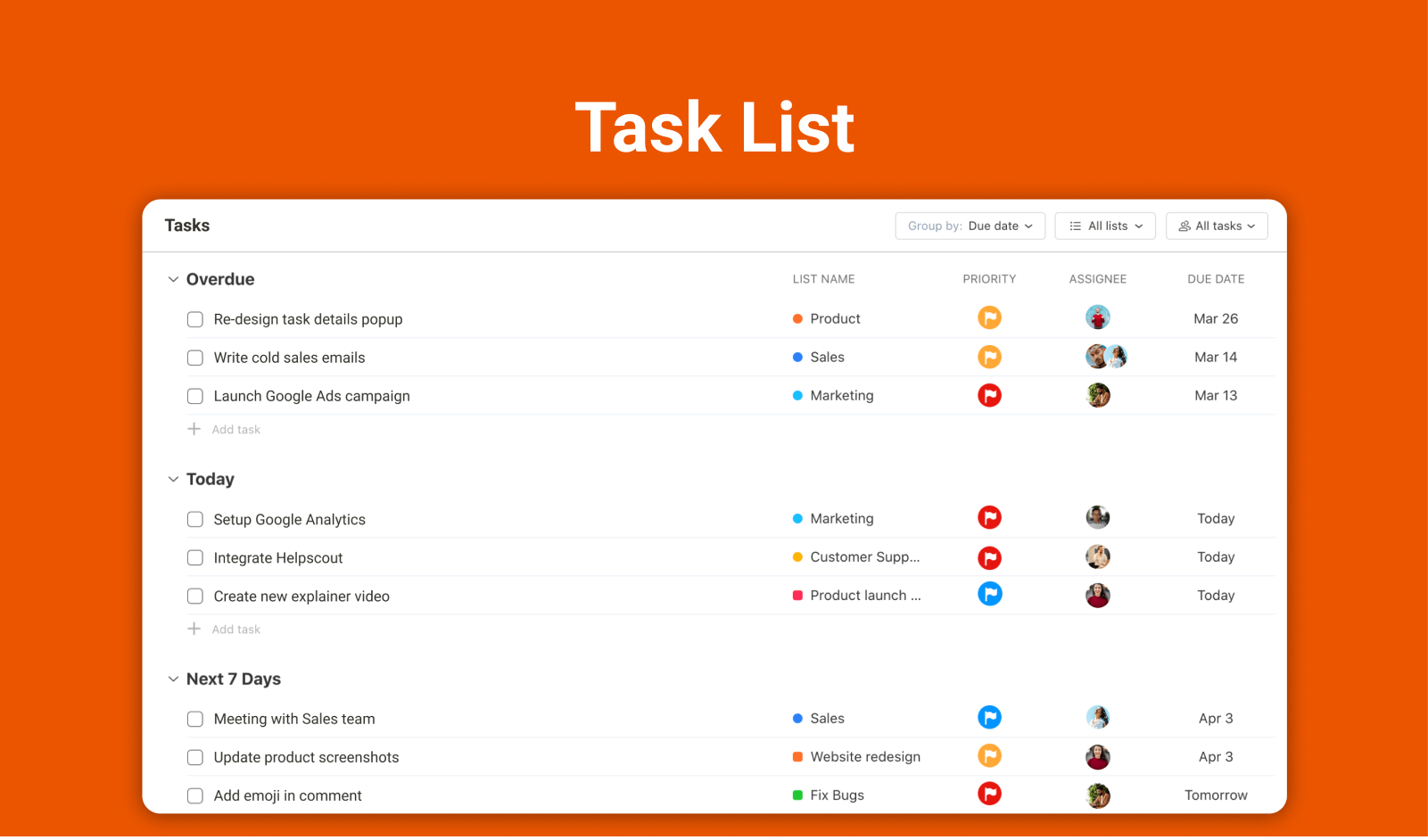This screenshot has height=840, width=1428.
Task: Mark Create new explainer video done
Action: click(195, 596)
